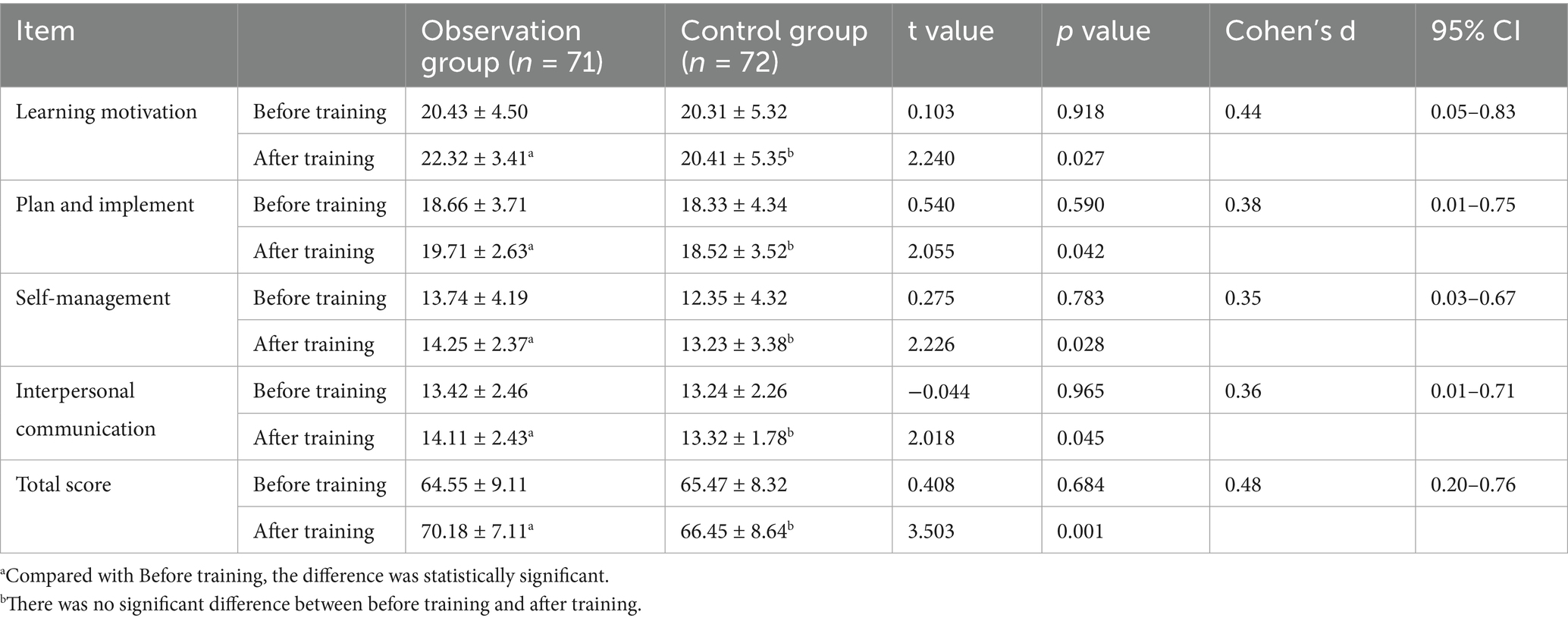Click the Control group column header

coord(773,46)
